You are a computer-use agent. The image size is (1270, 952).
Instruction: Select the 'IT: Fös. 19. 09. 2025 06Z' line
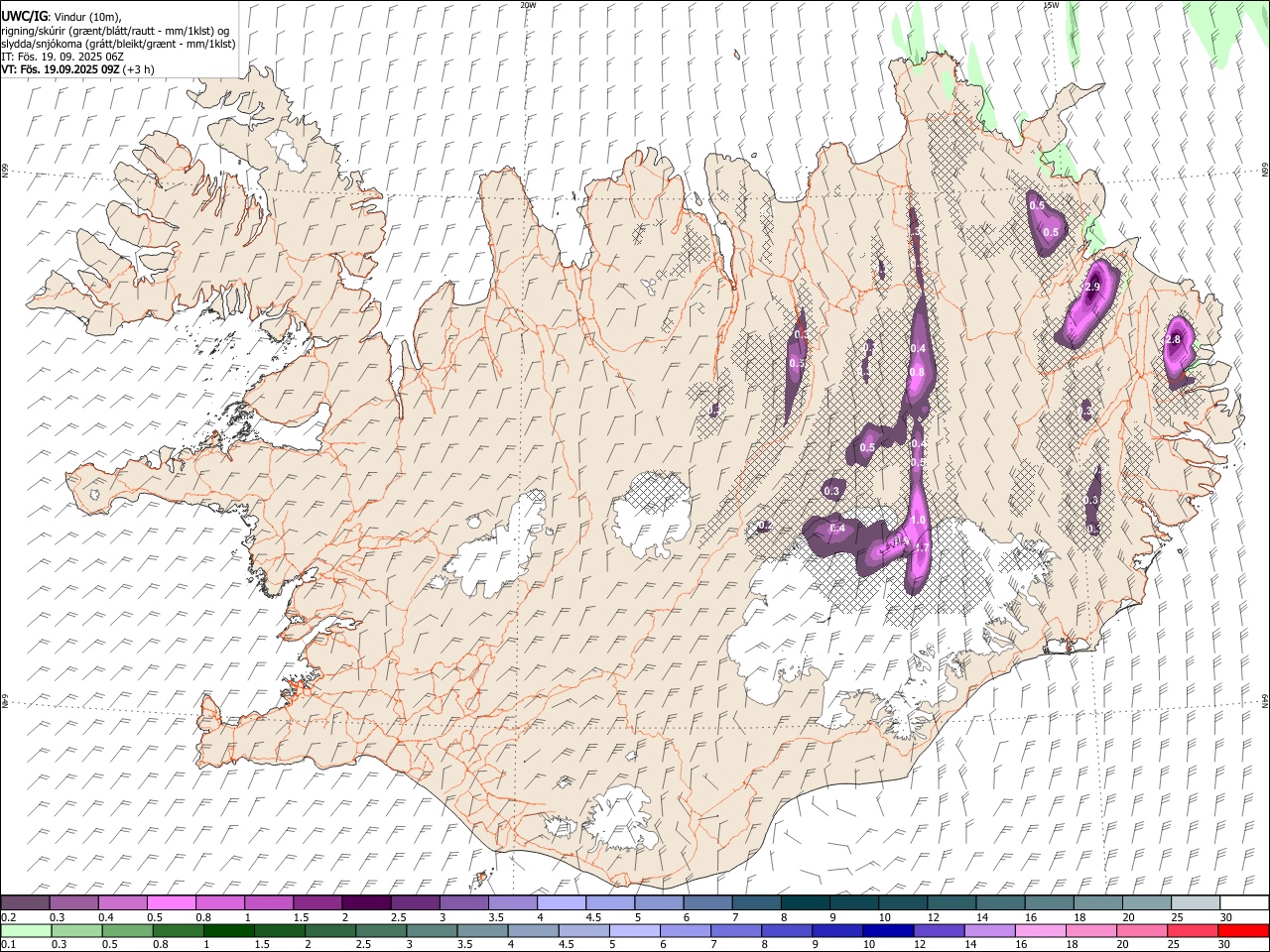(63, 57)
